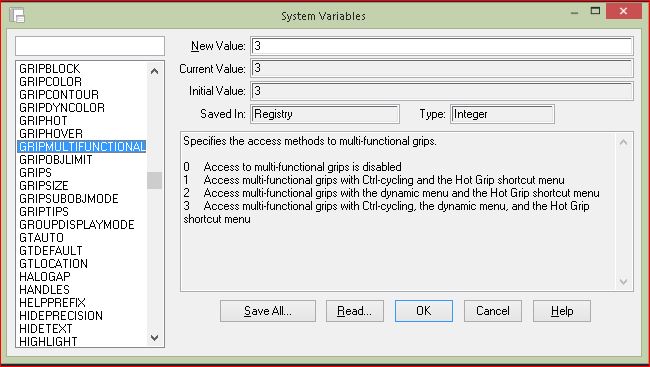Screen dimensions: 650x367
Task: Pick GROUPDISPLAYMODE in the list
Action: click(77, 225)
